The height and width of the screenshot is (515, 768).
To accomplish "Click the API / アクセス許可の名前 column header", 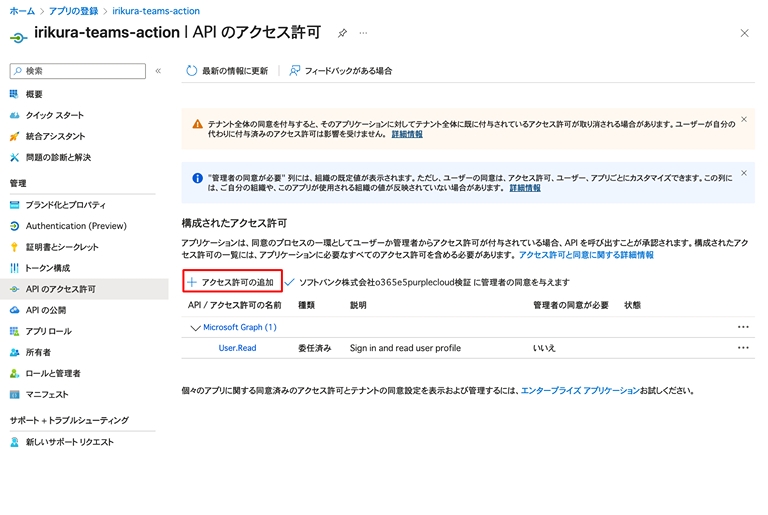I will [x=235, y=305].
